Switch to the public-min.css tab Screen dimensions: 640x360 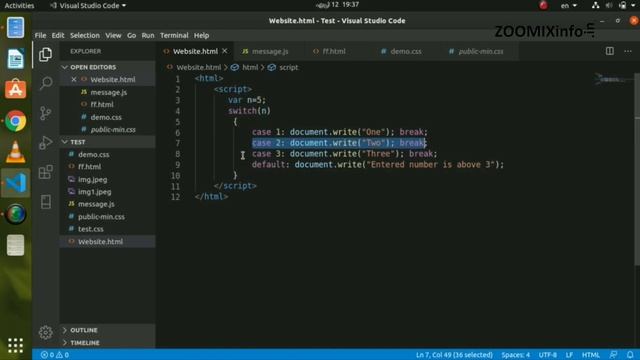tap(480, 51)
